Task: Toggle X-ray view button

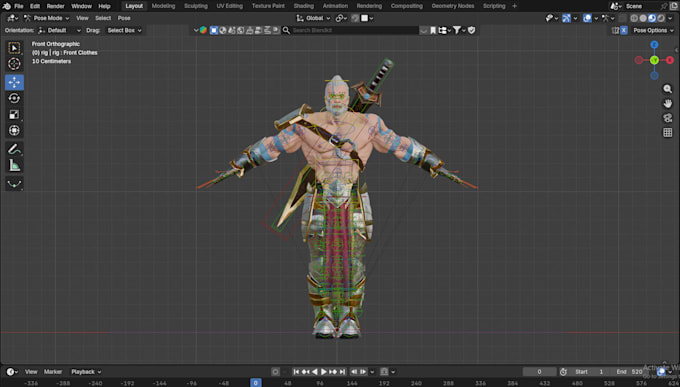Action: 623,18
